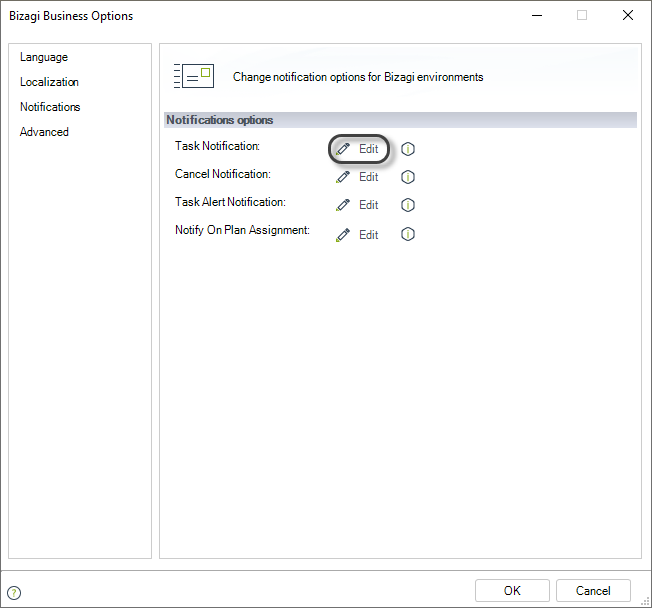Show info for Notify On Plan Assignment

(408, 235)
